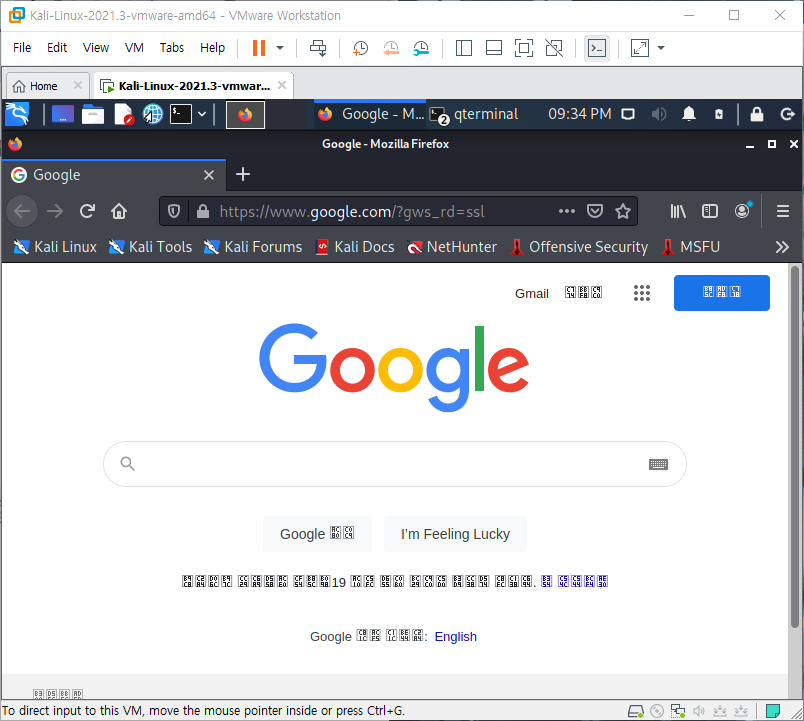Open the VMware View menu
Screen dimensions: 804x721
coord(96,48)
